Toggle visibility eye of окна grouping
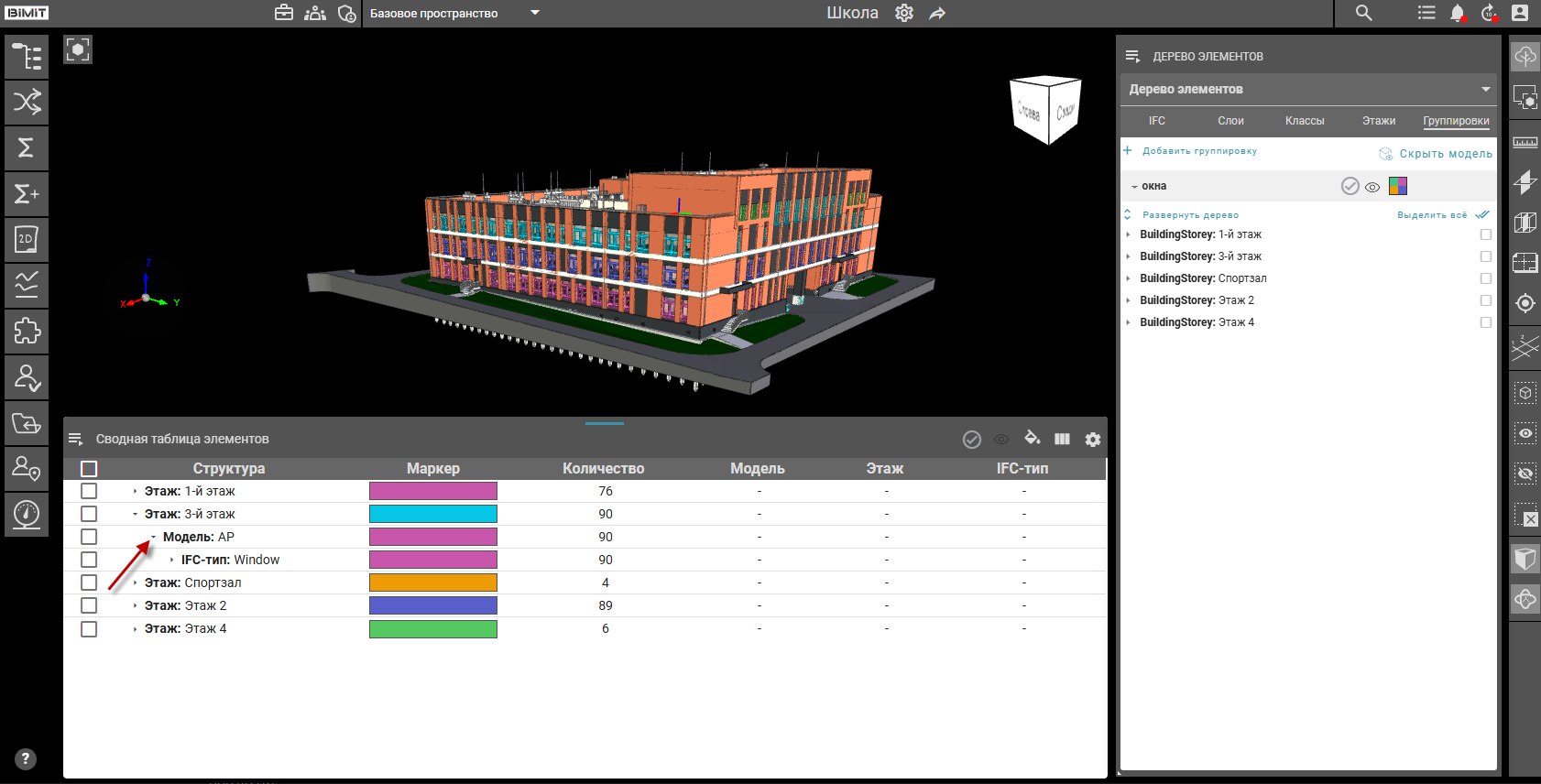The image size is (1541, 784). point(1372,187)
